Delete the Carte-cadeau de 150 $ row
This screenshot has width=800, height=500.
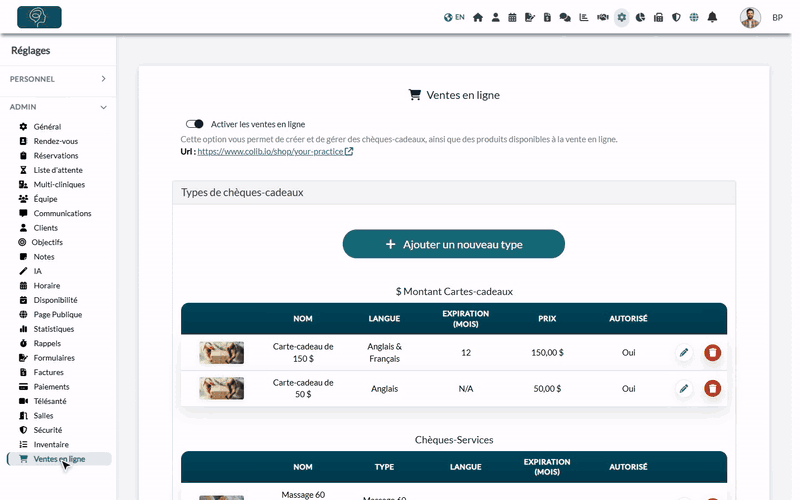click(x=712, y=353)
